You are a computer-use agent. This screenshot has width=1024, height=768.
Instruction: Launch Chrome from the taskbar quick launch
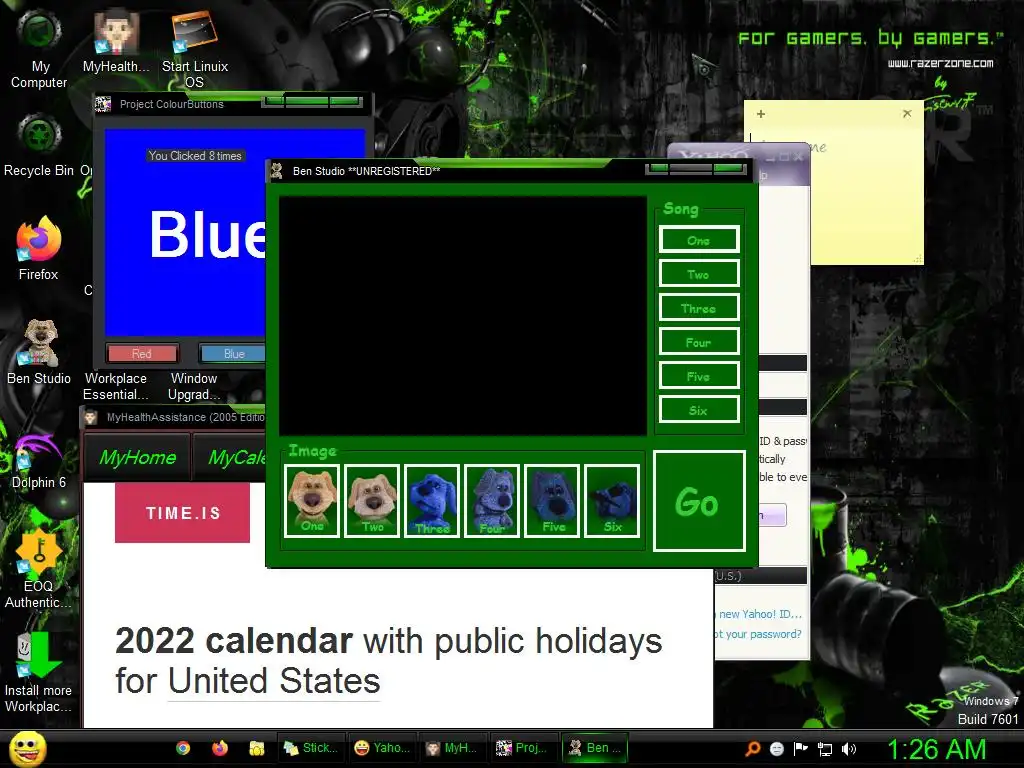point(183,748)
